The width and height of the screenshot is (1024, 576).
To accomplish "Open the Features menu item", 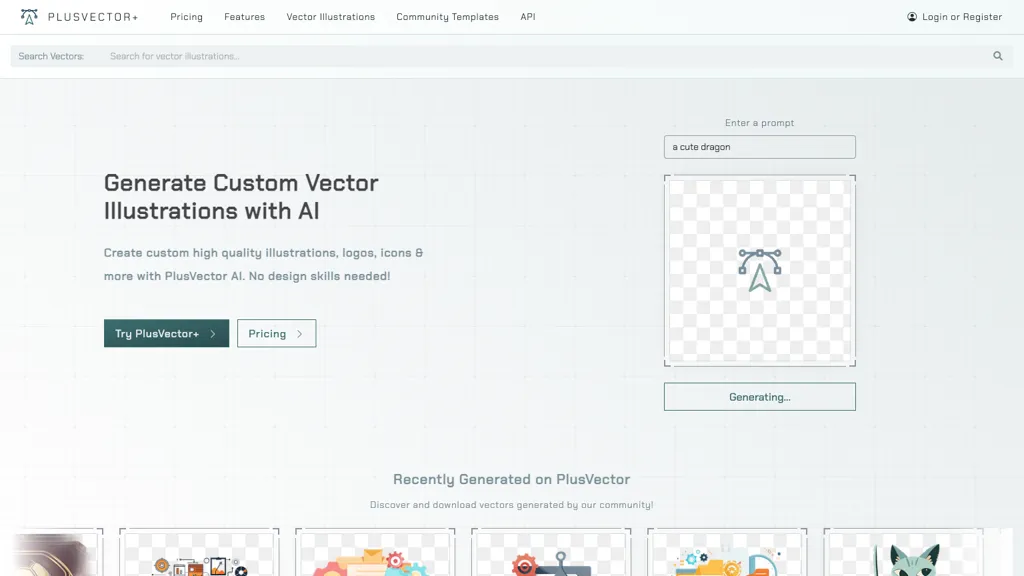I will (x=244, y=17).
